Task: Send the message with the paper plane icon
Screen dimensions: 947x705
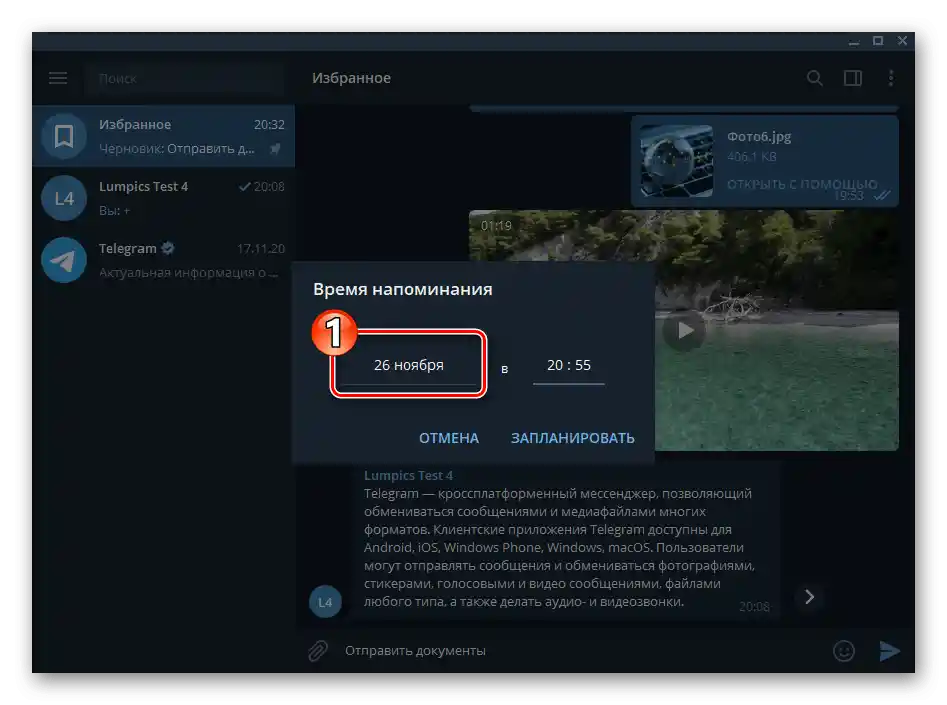Action: (890, 650)
